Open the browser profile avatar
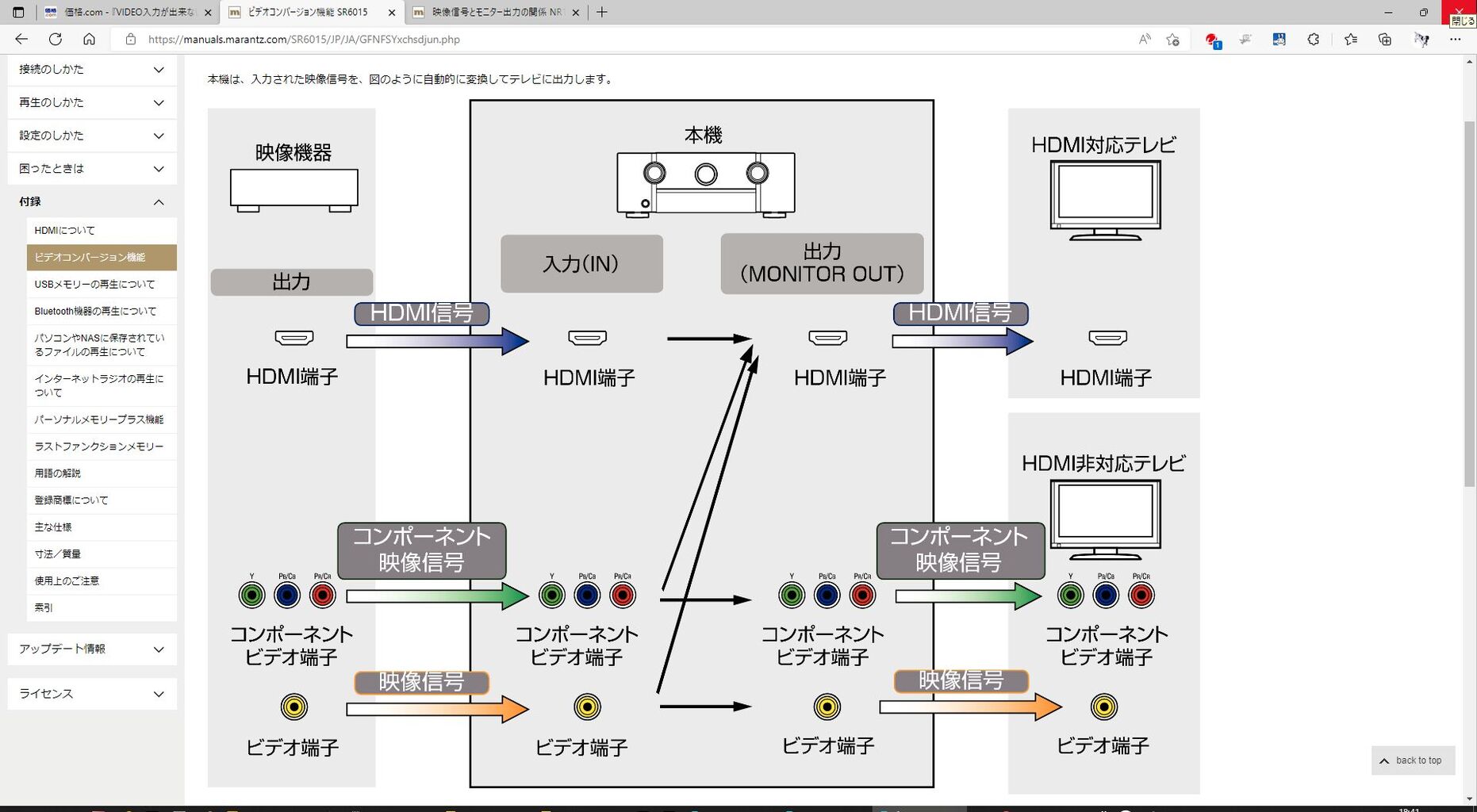Image resolution: width=1477 pixels, height=812 pixels. coord(1421,39)
